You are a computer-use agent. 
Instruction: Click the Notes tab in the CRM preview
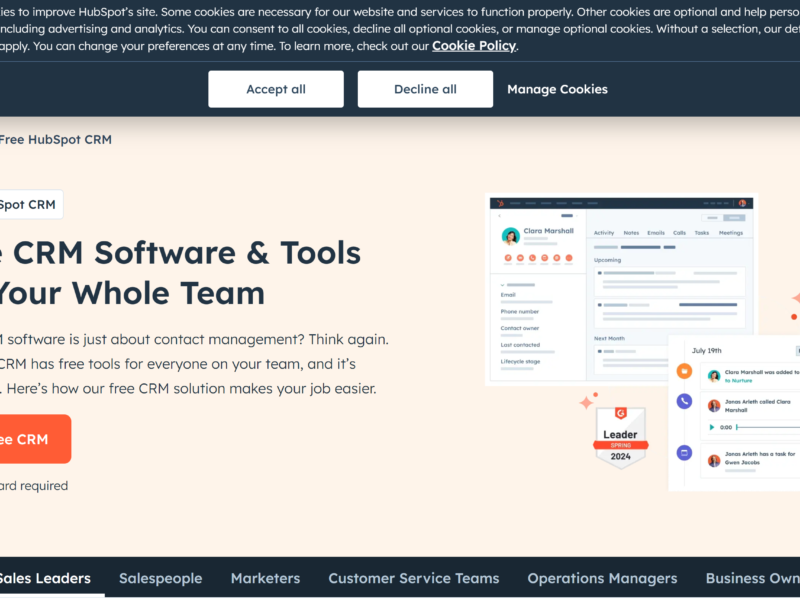pyautogui.click(x=631, y=233)
